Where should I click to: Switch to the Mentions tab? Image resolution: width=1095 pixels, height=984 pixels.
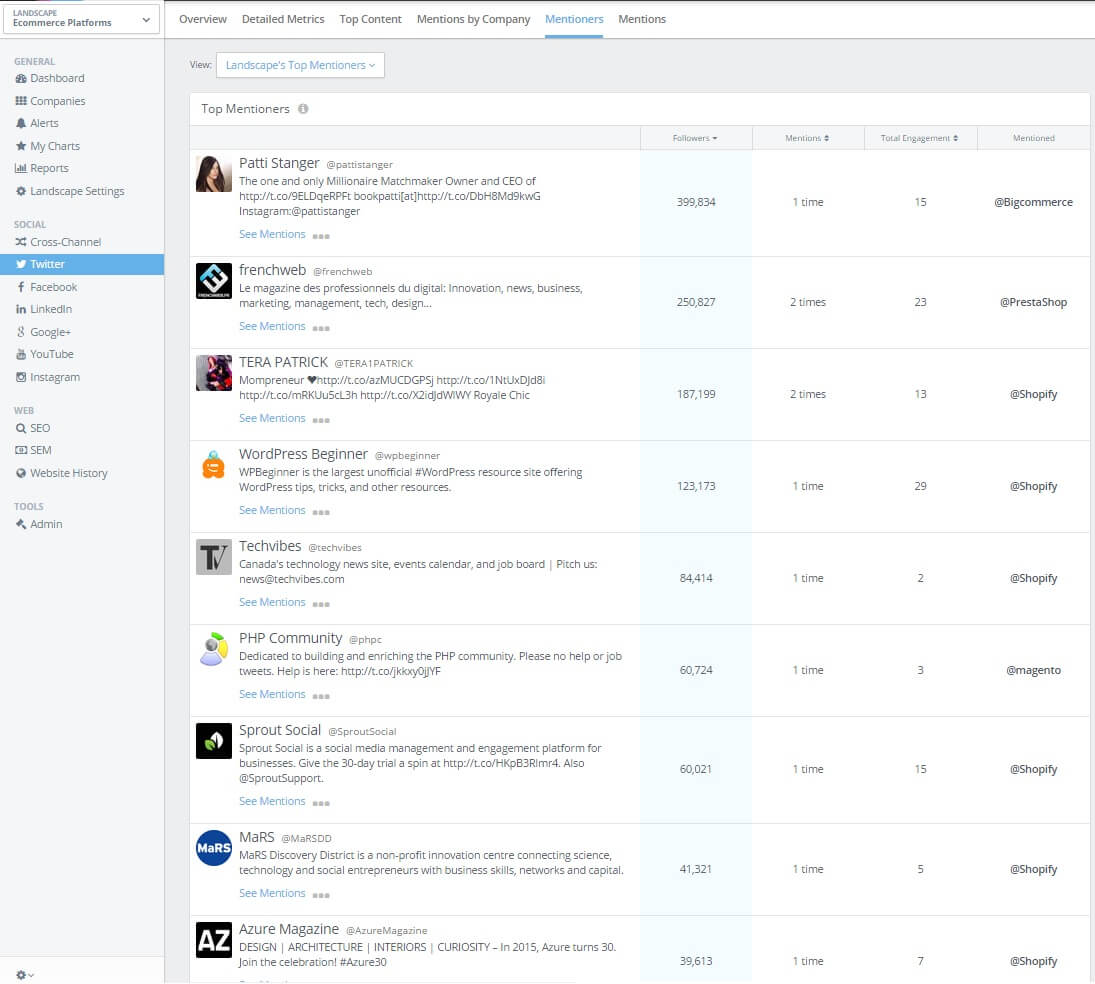(x=642, y=19)
